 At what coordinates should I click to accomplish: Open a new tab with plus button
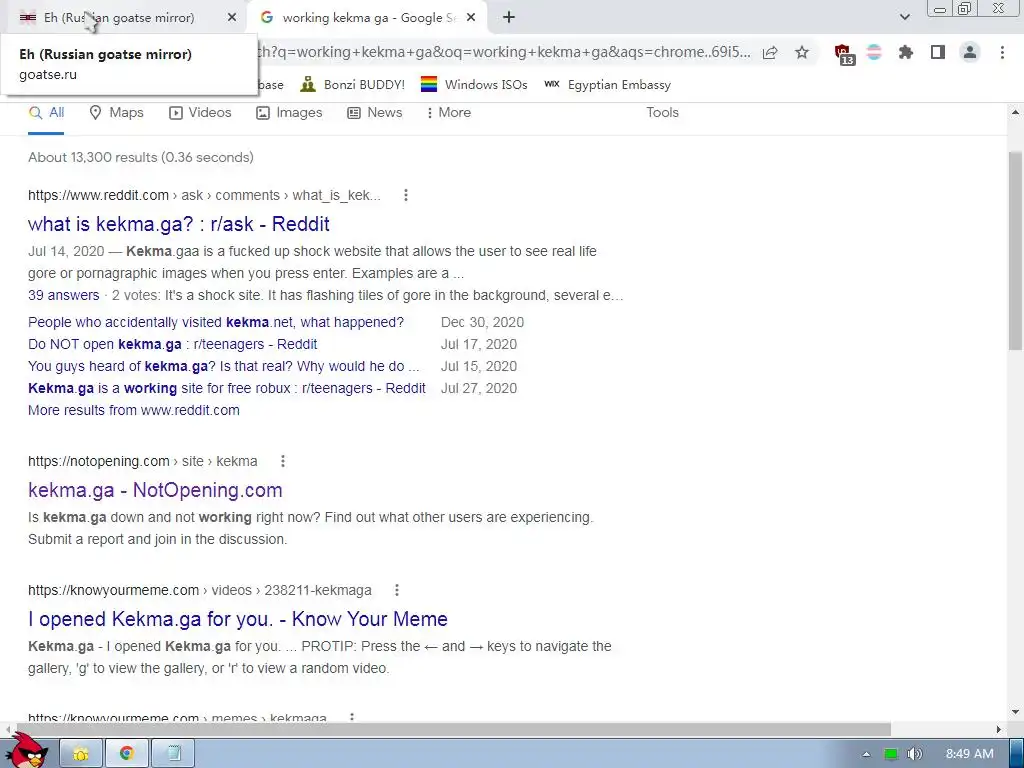[x=509, y=18]
